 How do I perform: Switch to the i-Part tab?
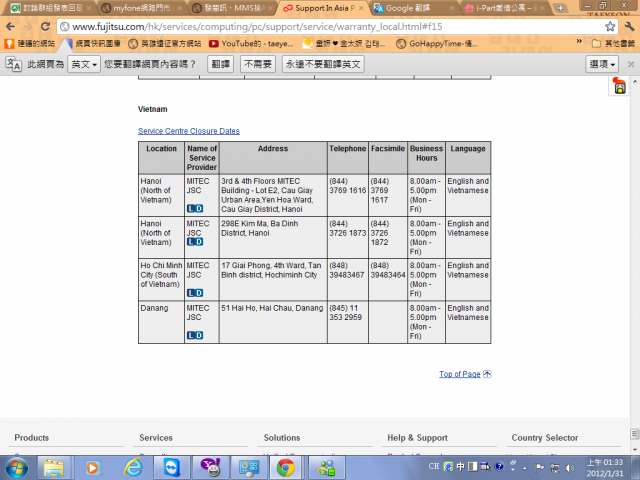[505, 8]
